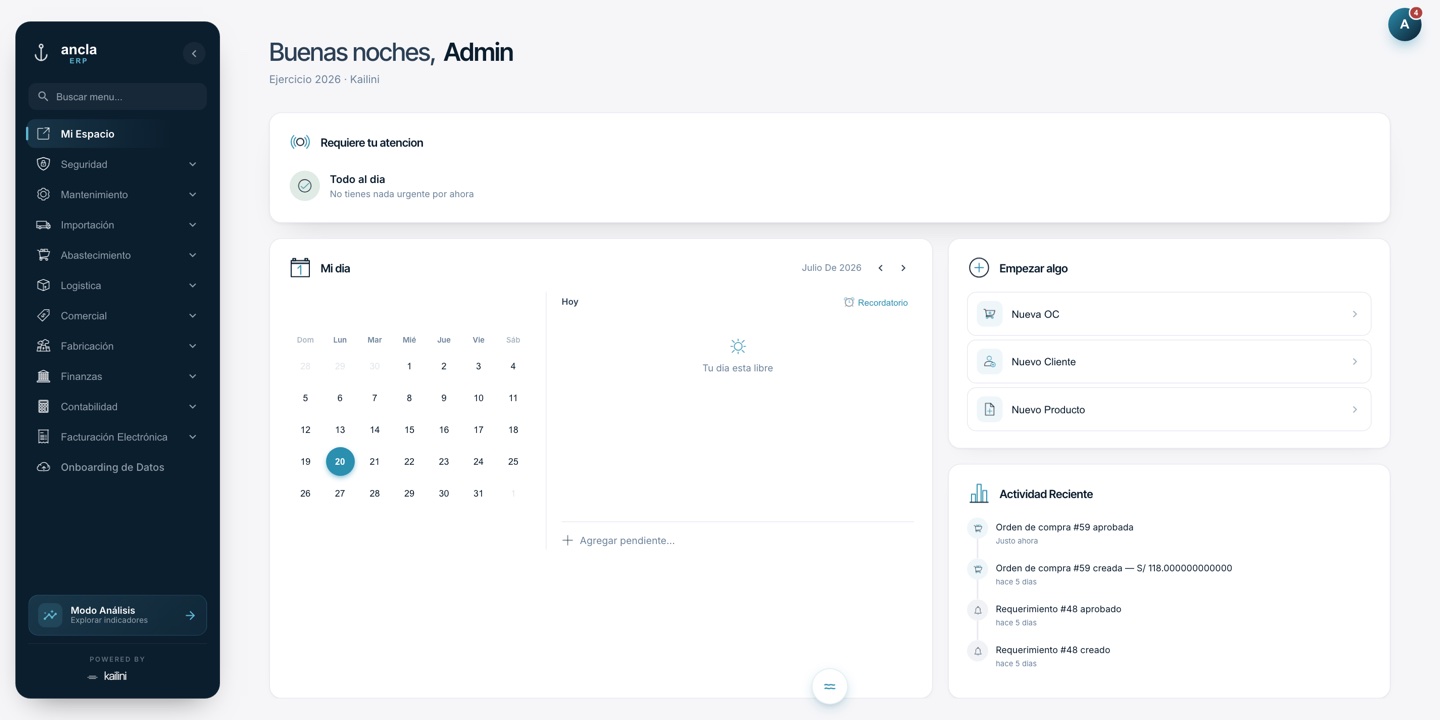Click the Nuevo Producto document icon

pyautogui.click(x=989, y=409)
